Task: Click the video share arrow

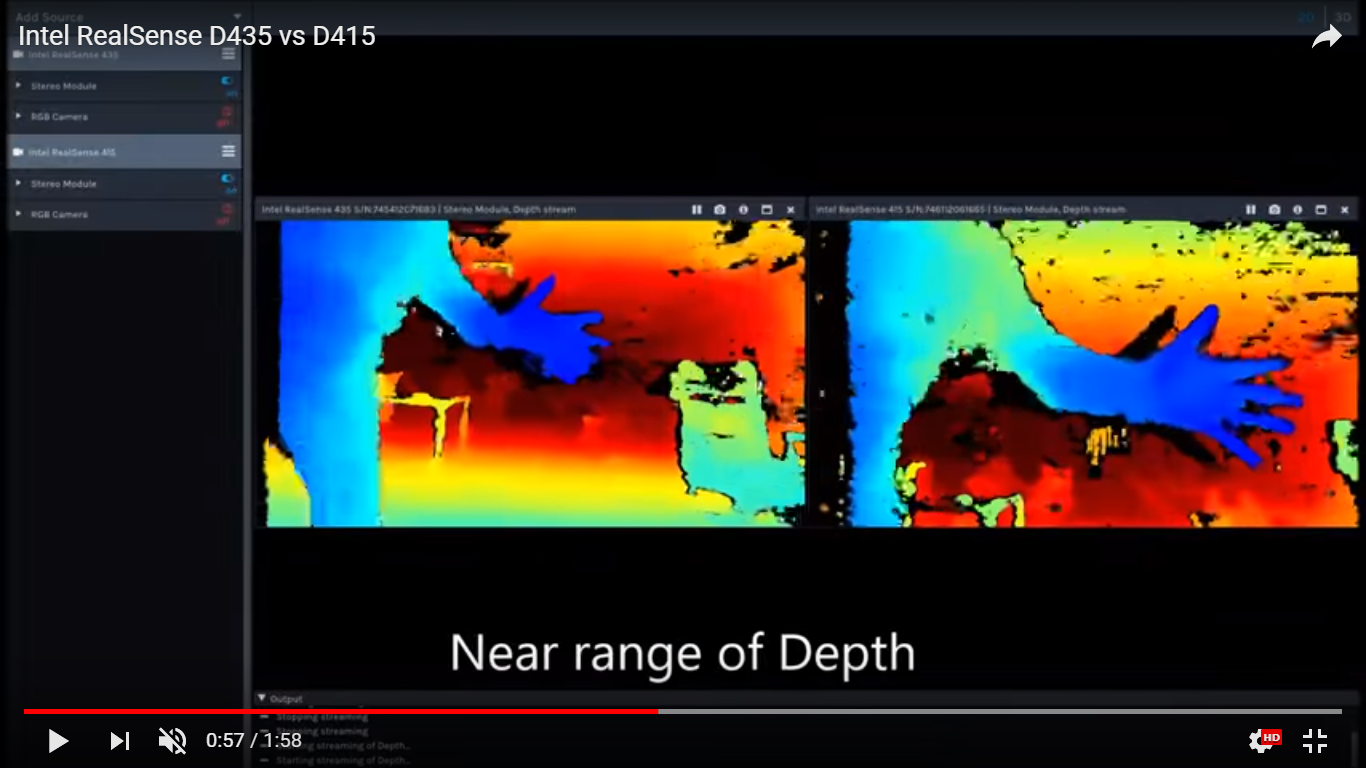Action: [x=1327, y=34]
